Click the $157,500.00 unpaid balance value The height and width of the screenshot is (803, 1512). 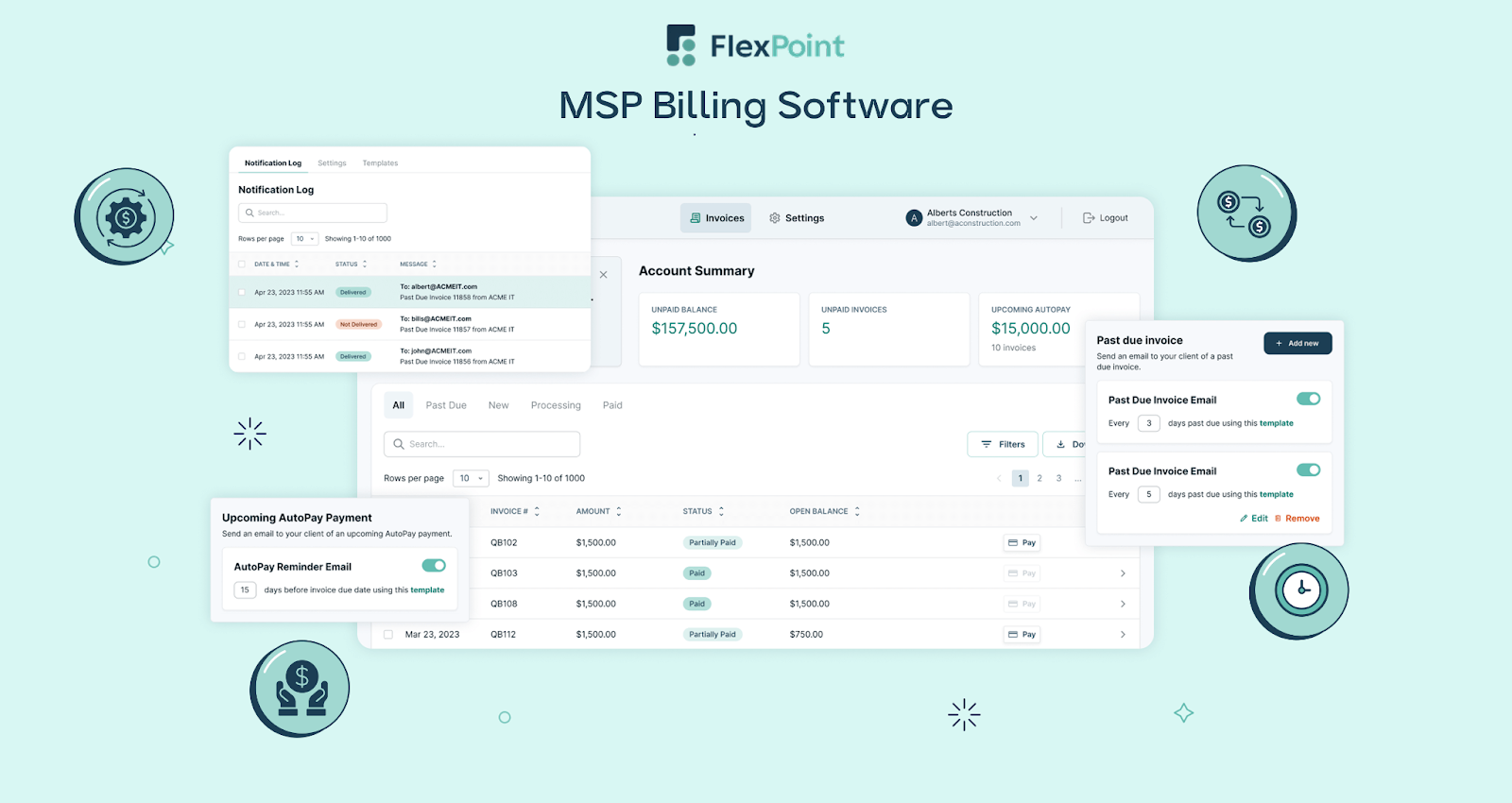tap(695, 329)
